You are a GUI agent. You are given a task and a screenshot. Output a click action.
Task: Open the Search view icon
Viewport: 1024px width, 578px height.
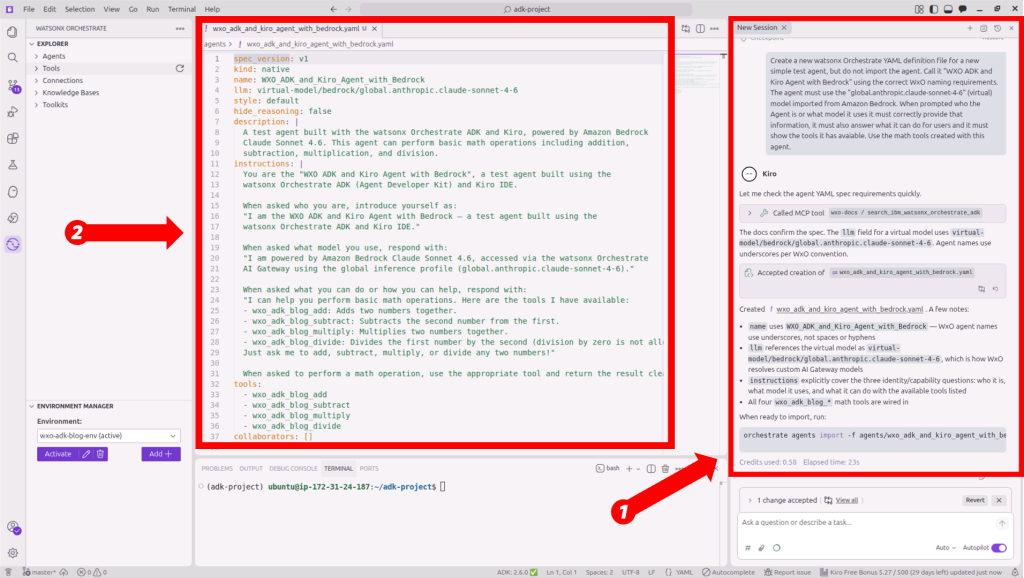pyautogui.click(x=11, y=58)
